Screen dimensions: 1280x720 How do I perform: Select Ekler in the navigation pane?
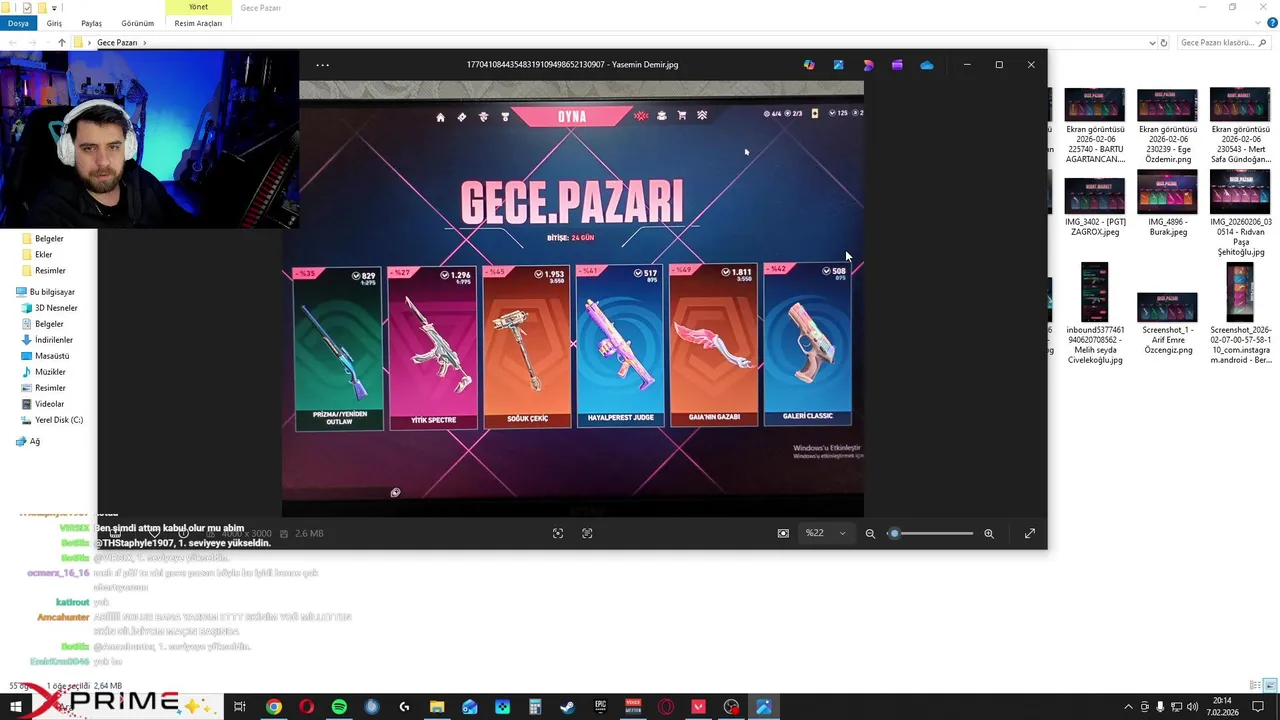43,255
